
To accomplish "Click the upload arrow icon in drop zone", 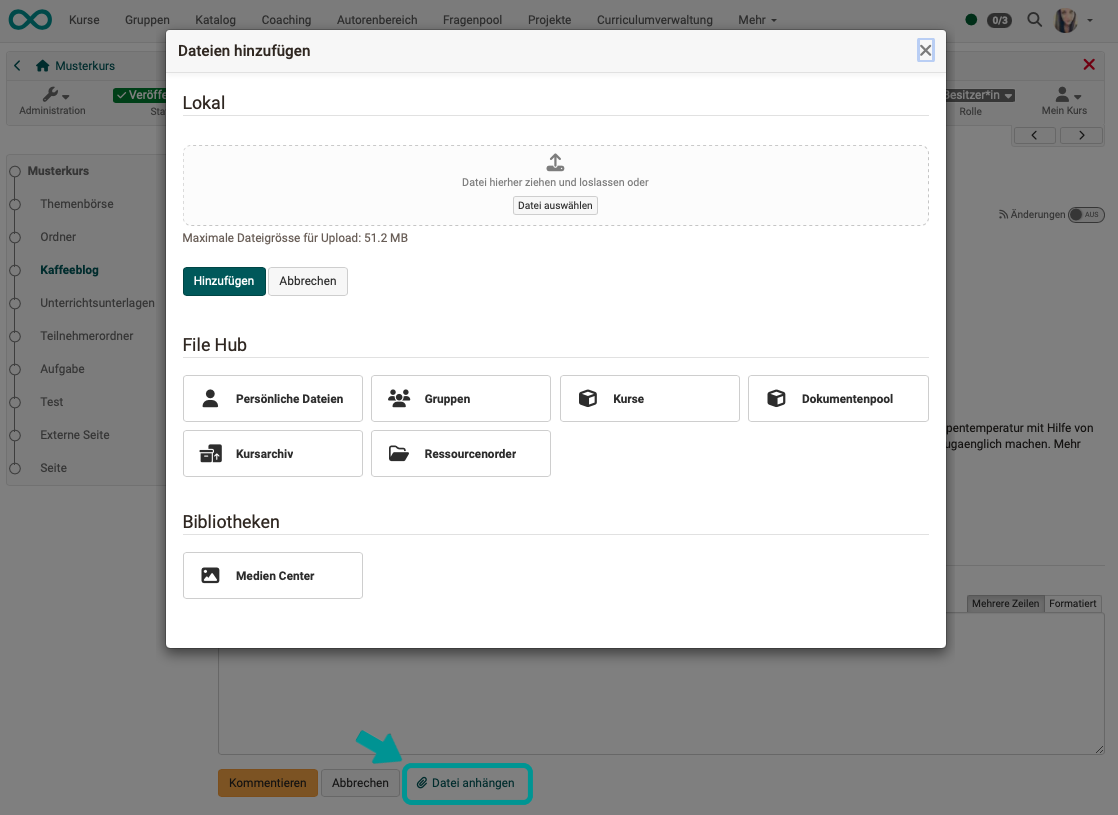I will (x=555, y=163).
